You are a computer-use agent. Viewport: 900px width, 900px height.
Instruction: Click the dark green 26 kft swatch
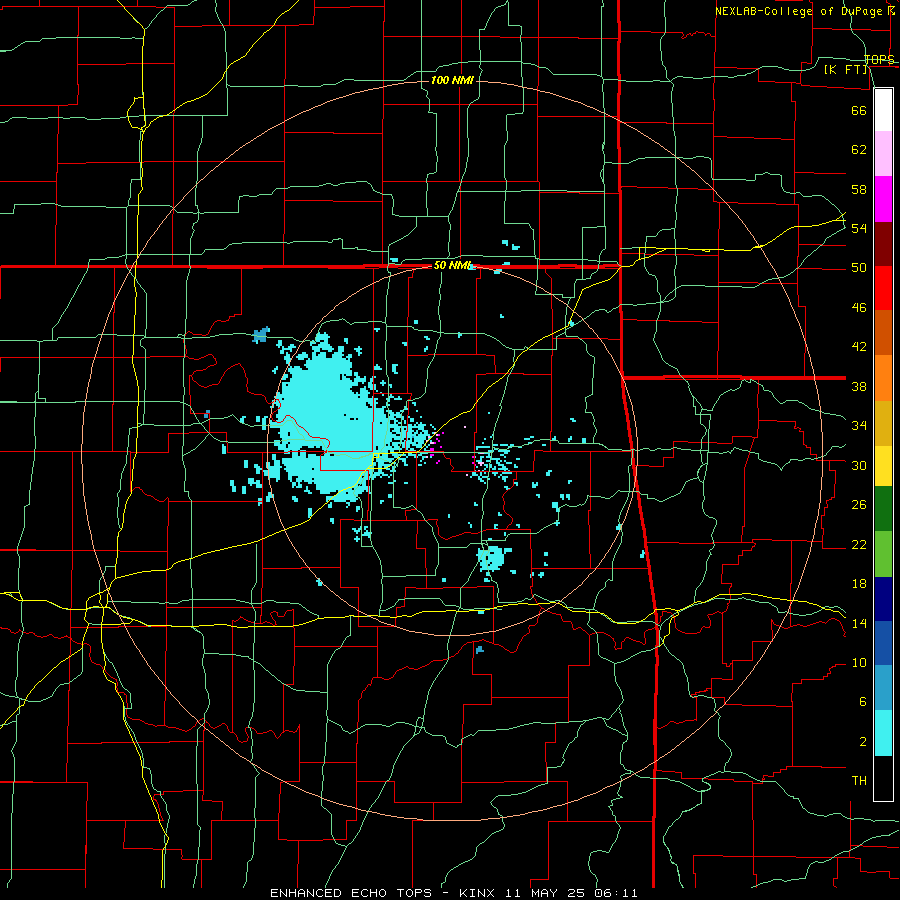coord(883,509)
